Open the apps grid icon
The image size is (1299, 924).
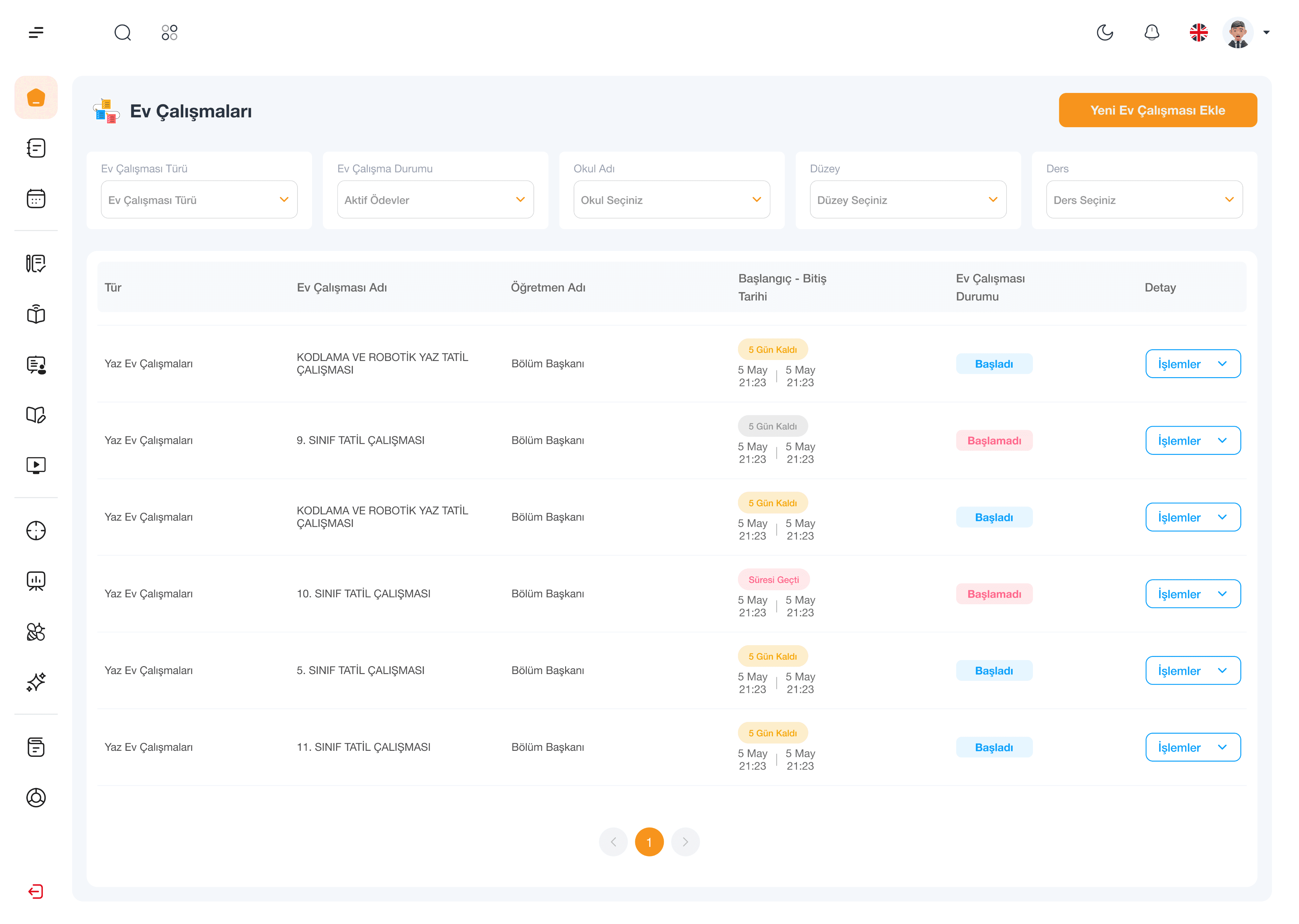pyautogui.click(x=169, y=32)
